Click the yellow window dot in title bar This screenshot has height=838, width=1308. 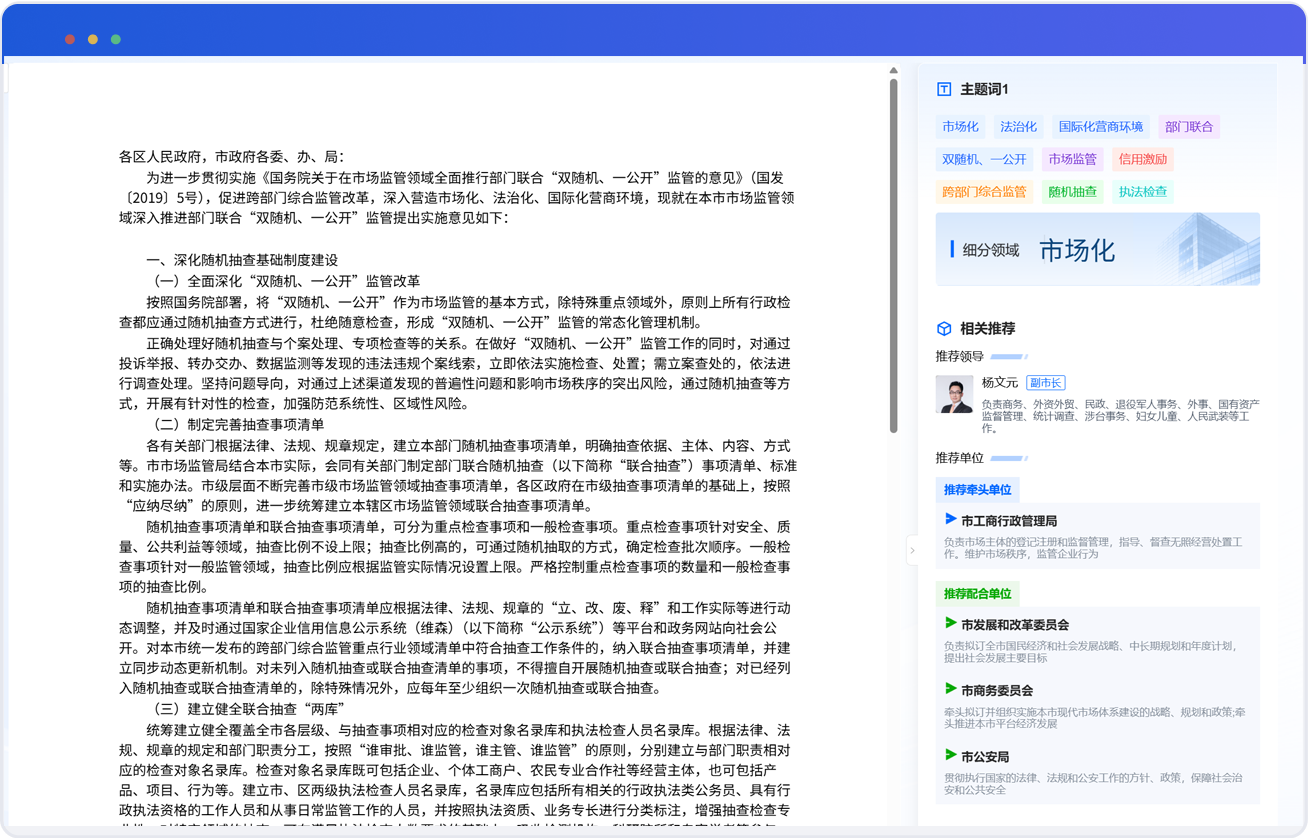tap(93, 39)
